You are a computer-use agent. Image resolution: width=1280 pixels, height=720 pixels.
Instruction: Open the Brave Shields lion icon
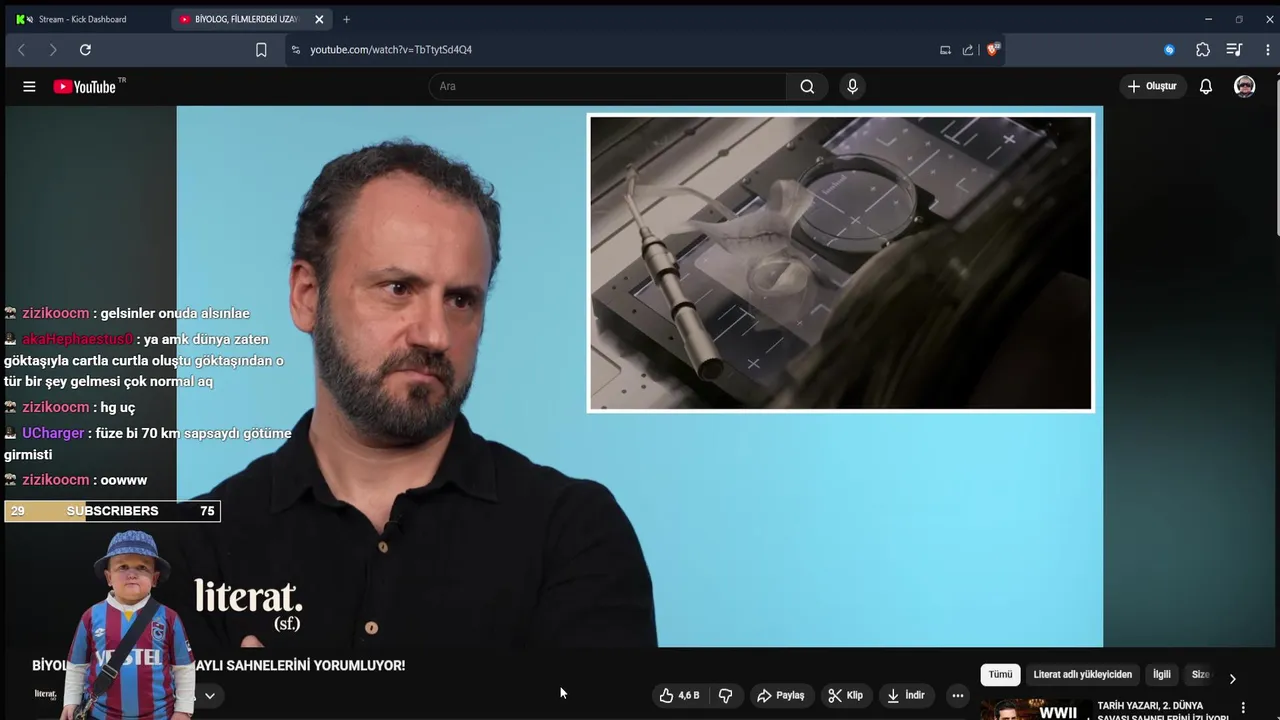pyautogui.click(x=993, y=49)
